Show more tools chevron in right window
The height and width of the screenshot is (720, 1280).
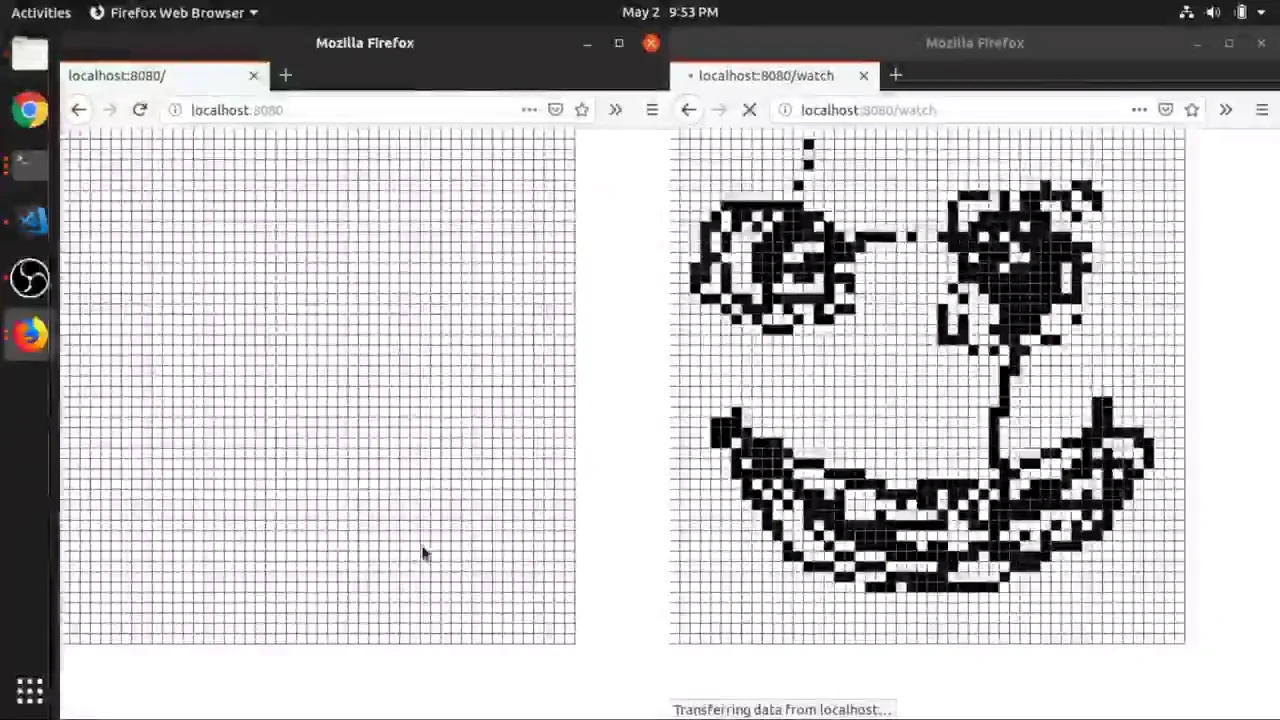tap(1225, 110)
